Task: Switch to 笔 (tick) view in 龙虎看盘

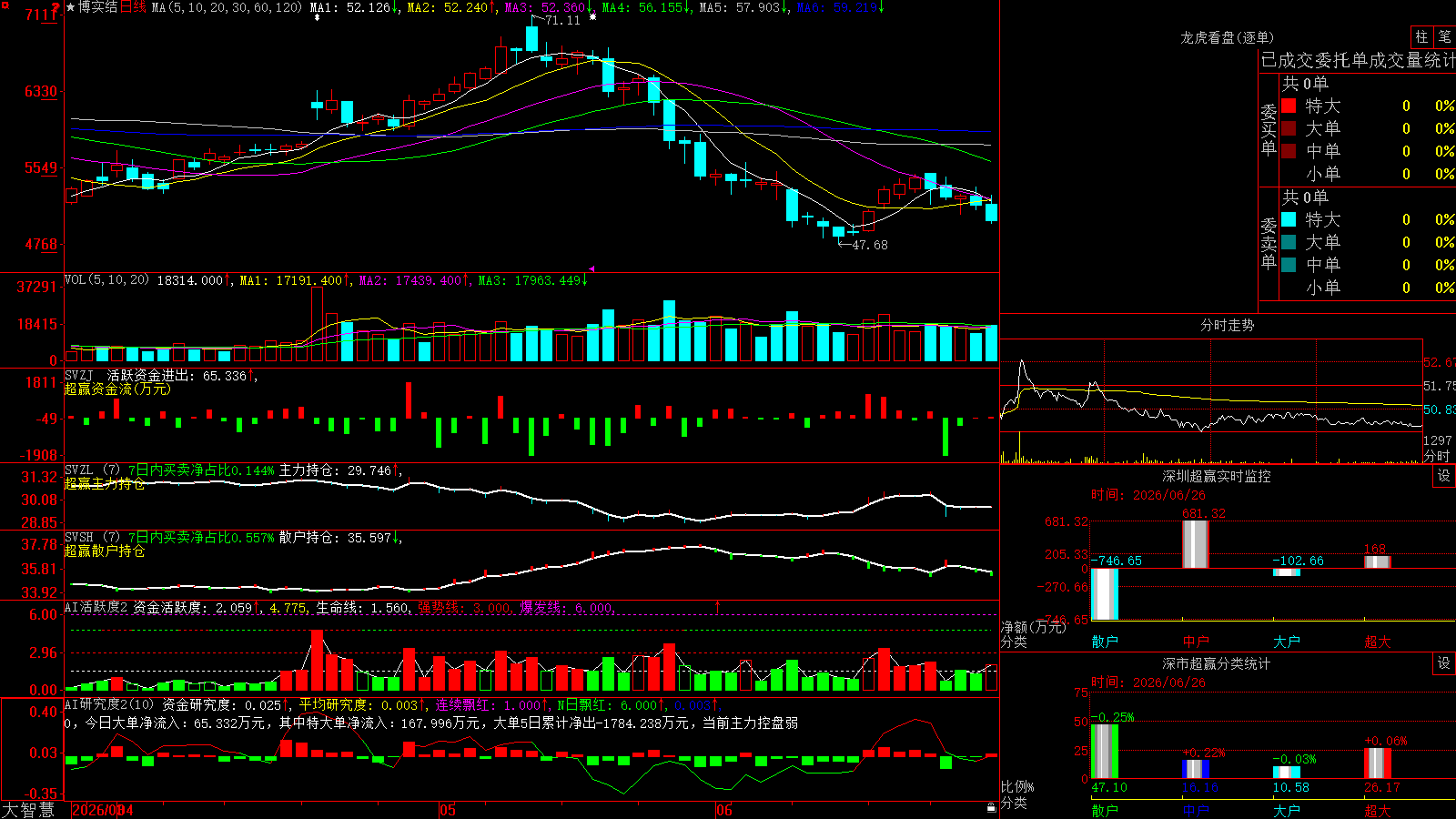Action: [x=1444, y=36]
